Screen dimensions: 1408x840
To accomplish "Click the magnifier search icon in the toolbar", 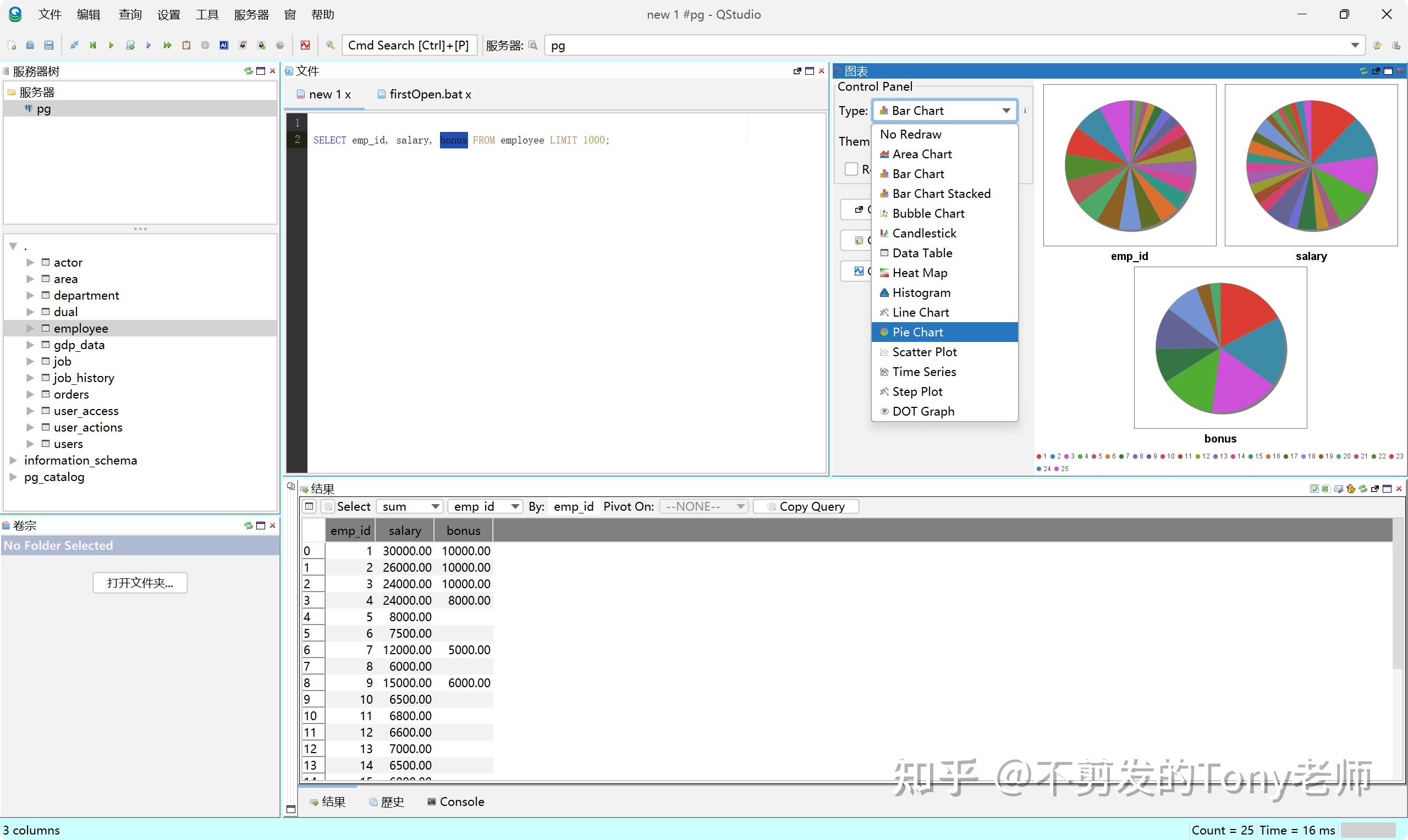I will click(330, 45).
